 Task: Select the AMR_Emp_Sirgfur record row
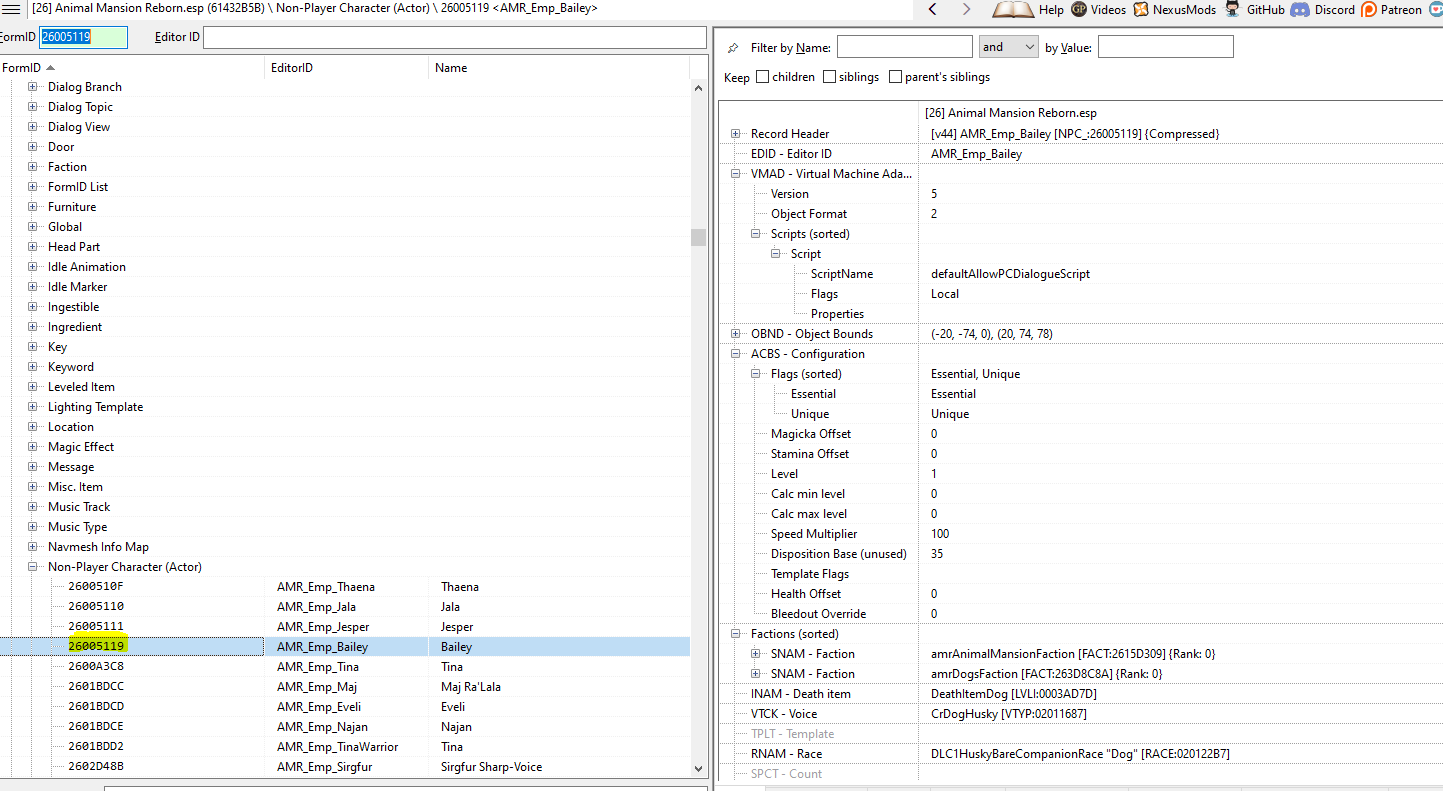click(345, 767)
